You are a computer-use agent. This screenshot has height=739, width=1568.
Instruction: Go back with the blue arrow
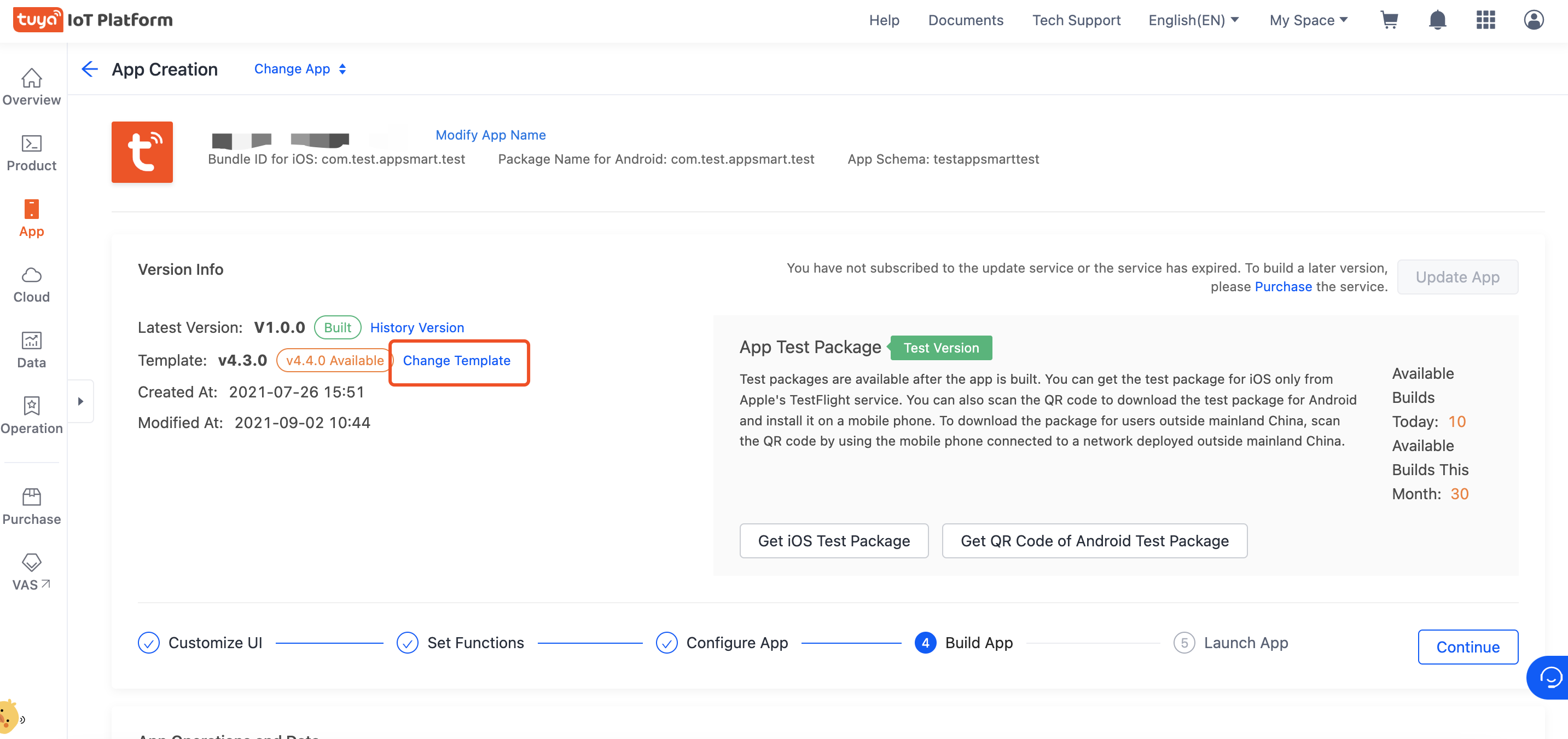(x=90, y=69)
